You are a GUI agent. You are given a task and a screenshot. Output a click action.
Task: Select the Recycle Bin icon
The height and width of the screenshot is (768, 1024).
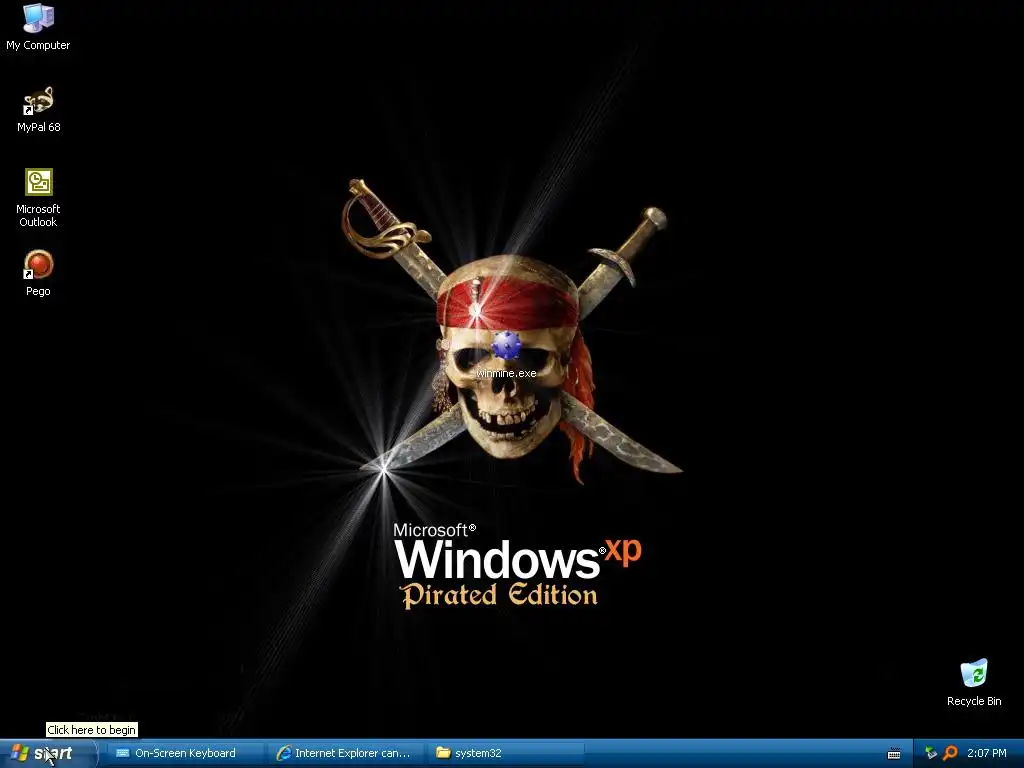[x=974, y=674]
